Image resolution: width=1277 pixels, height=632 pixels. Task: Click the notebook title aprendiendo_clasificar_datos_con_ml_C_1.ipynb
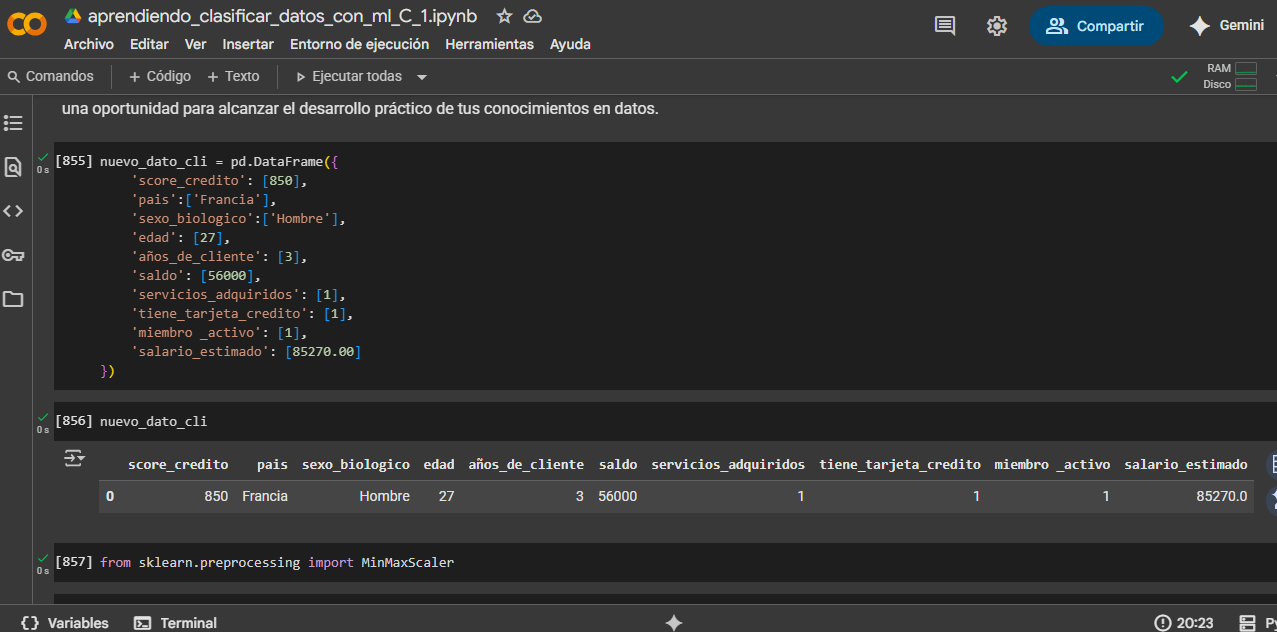click(283, 16)
